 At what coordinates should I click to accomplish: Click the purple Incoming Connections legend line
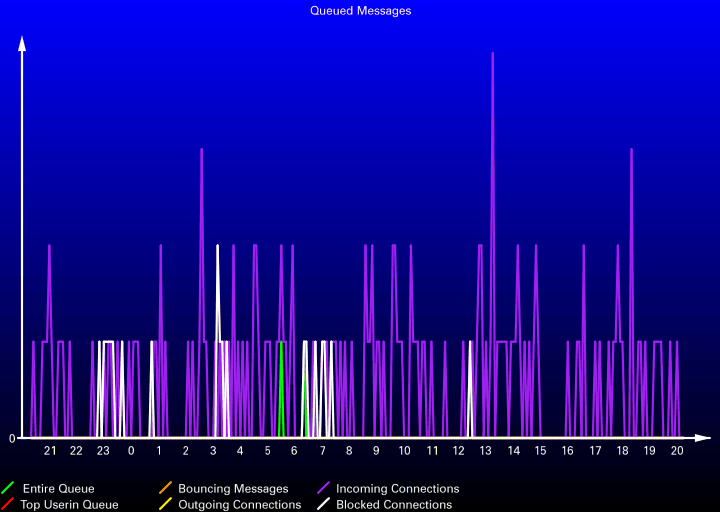click(x=323, y=489)
